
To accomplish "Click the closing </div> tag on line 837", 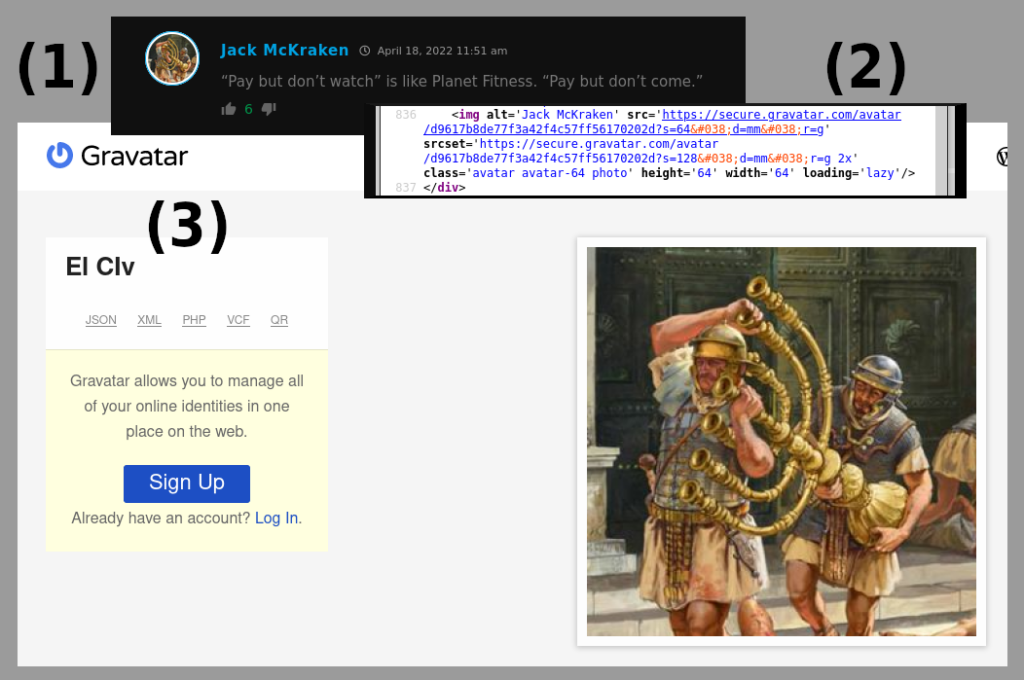I will pyautogui.click(x=444, y=187).
